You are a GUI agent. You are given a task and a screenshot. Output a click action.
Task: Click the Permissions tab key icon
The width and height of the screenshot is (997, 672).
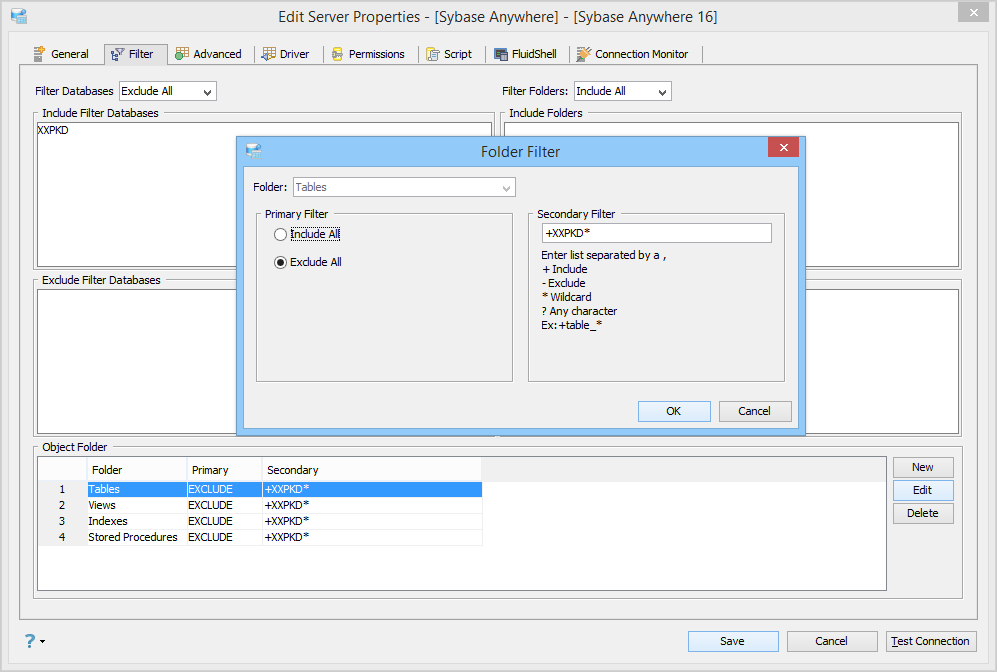click(x=338, y=54)
